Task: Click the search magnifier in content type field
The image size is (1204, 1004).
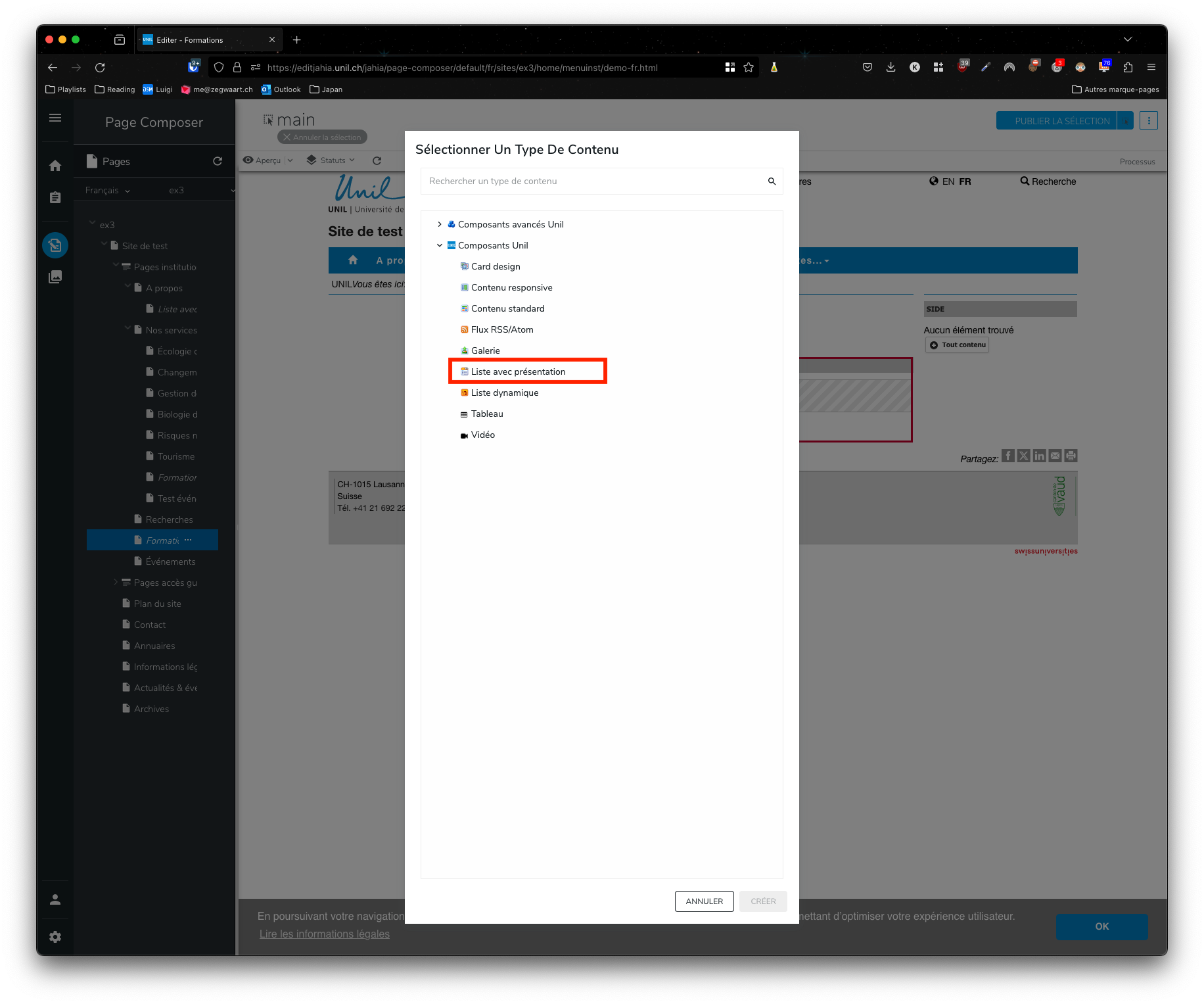Action: click(772, 181)
